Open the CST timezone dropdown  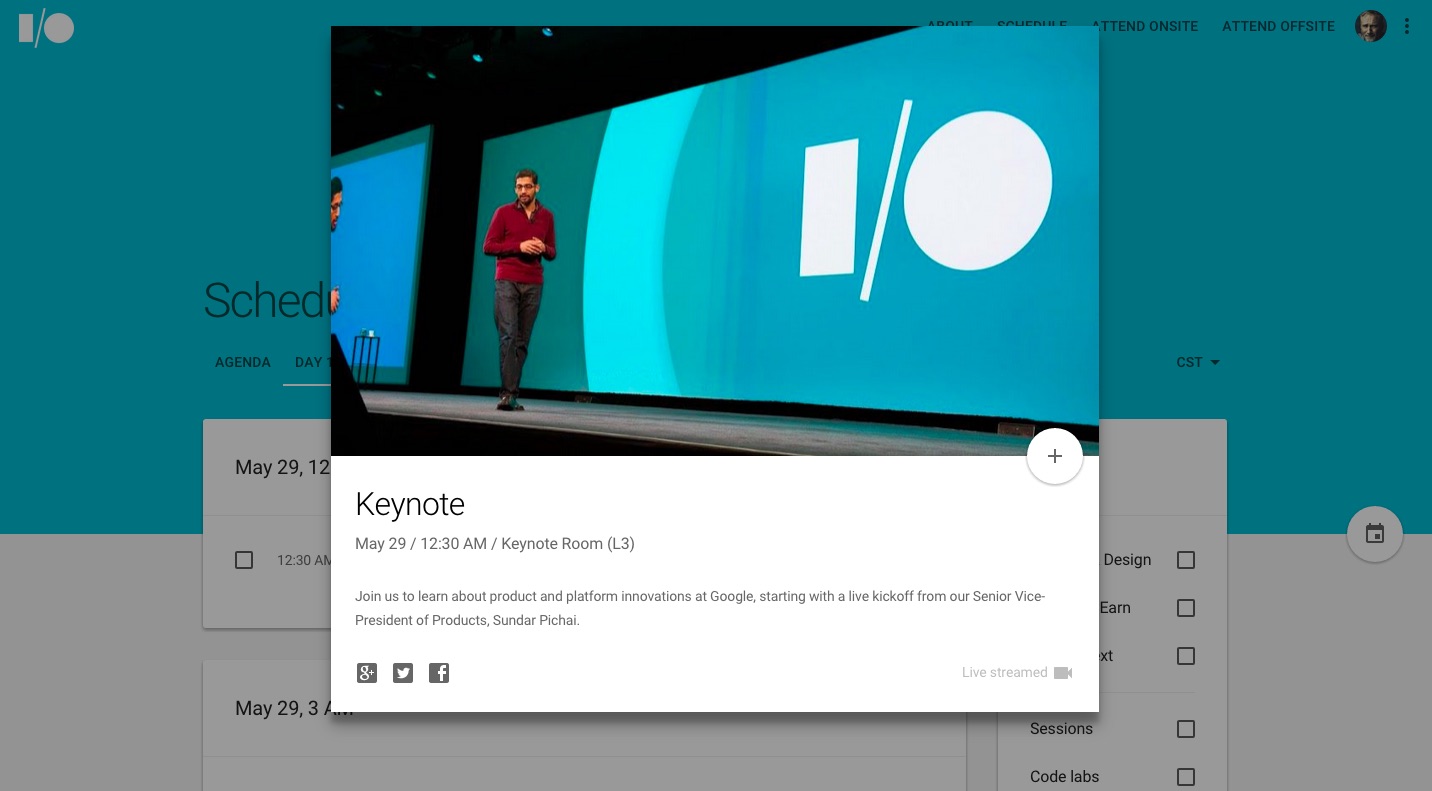1198,362
